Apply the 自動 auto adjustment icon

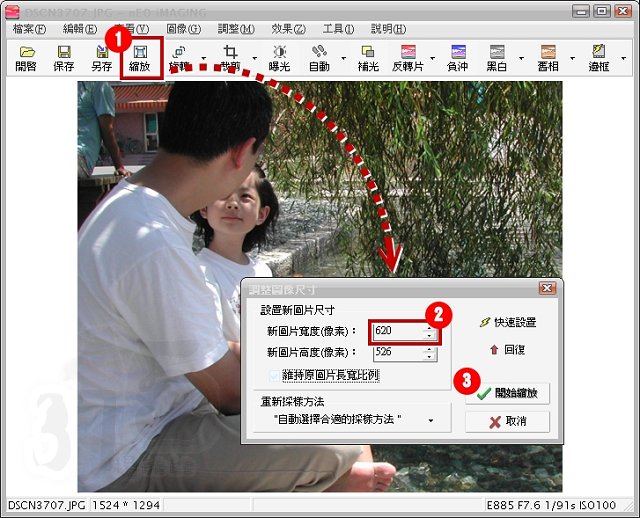pyautogui.click(x=319, y=58)
